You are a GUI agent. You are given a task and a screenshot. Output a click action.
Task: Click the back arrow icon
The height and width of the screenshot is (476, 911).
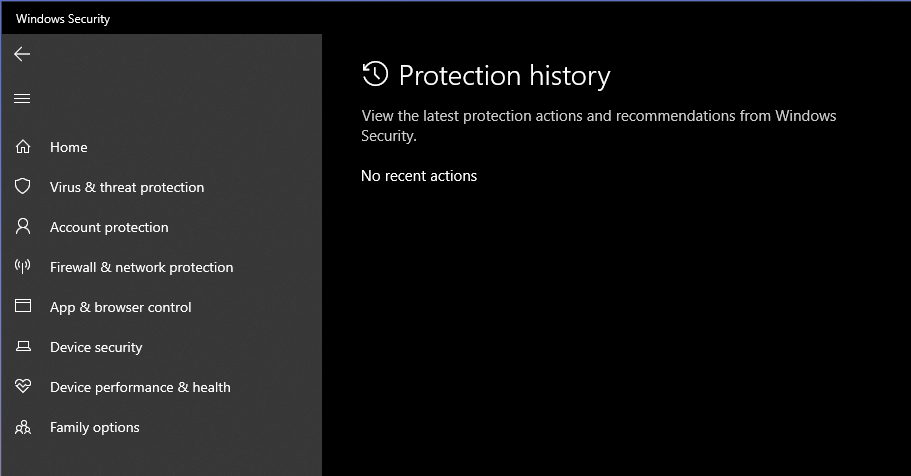[22, 54]
